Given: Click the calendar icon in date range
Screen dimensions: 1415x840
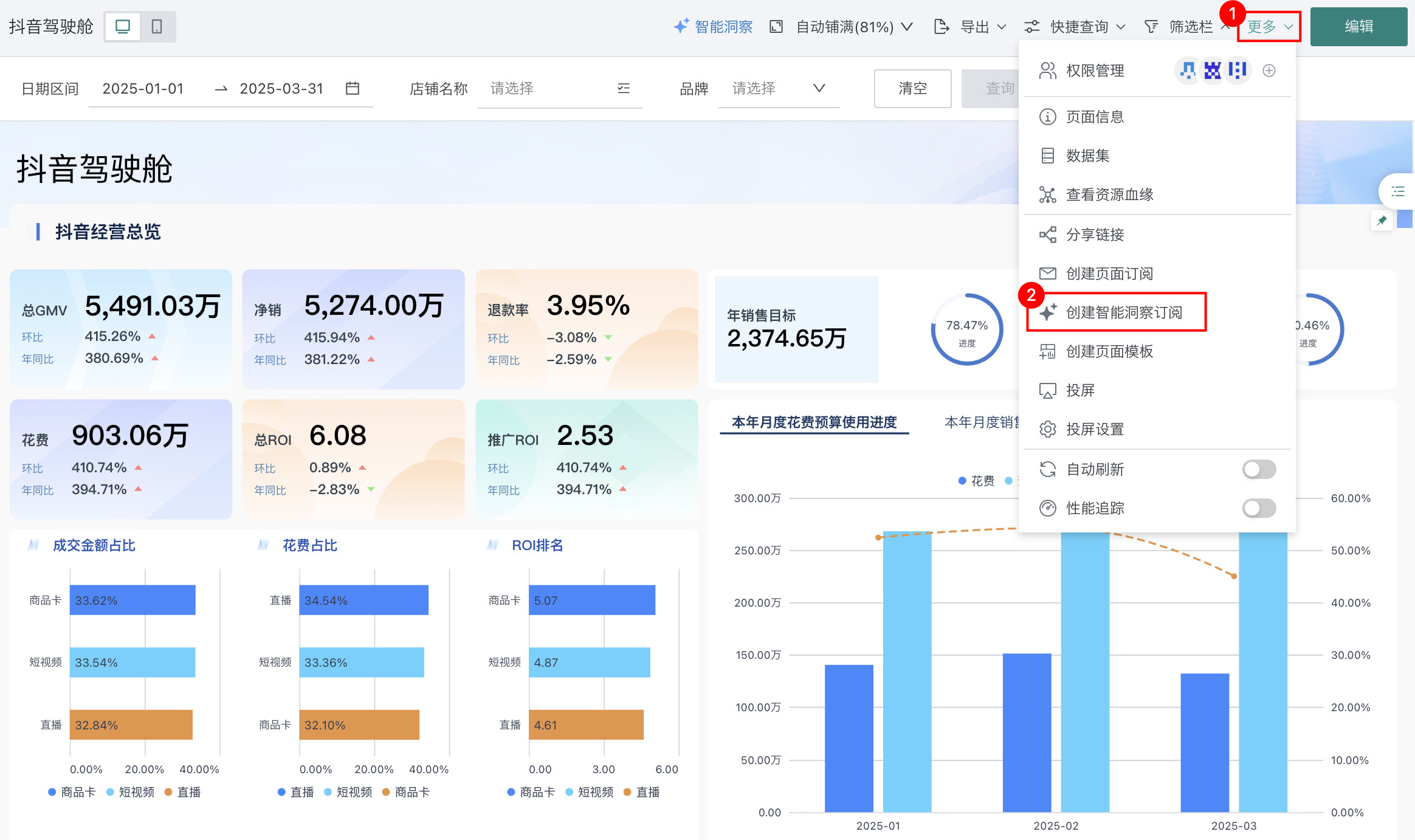Looking at the screenshot, I should click(353, 89).
